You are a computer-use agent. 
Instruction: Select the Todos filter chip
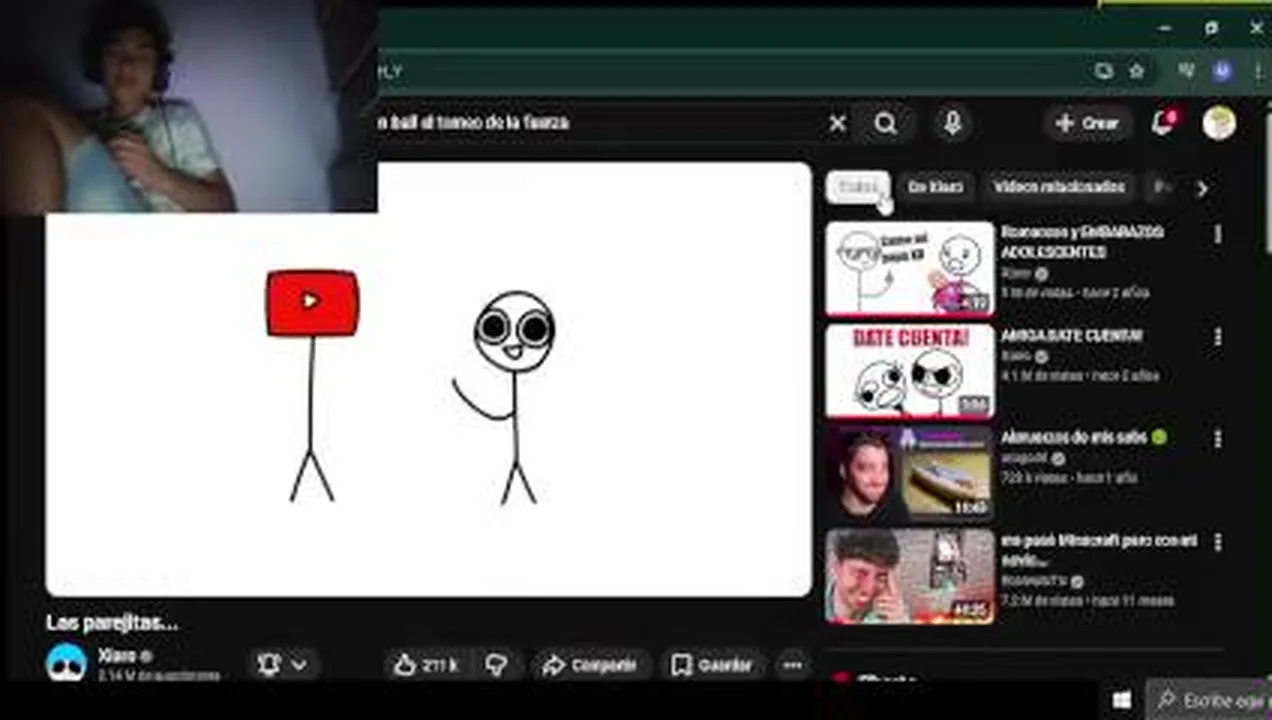[x=857, y=187]
